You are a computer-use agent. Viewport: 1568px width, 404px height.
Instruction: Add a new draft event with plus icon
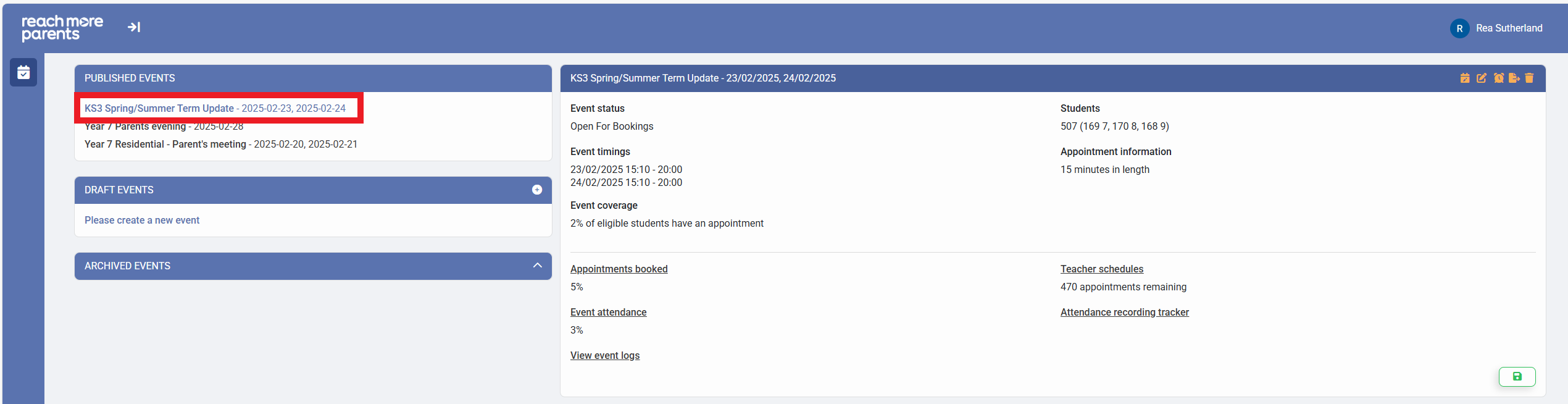click(537, 190)
